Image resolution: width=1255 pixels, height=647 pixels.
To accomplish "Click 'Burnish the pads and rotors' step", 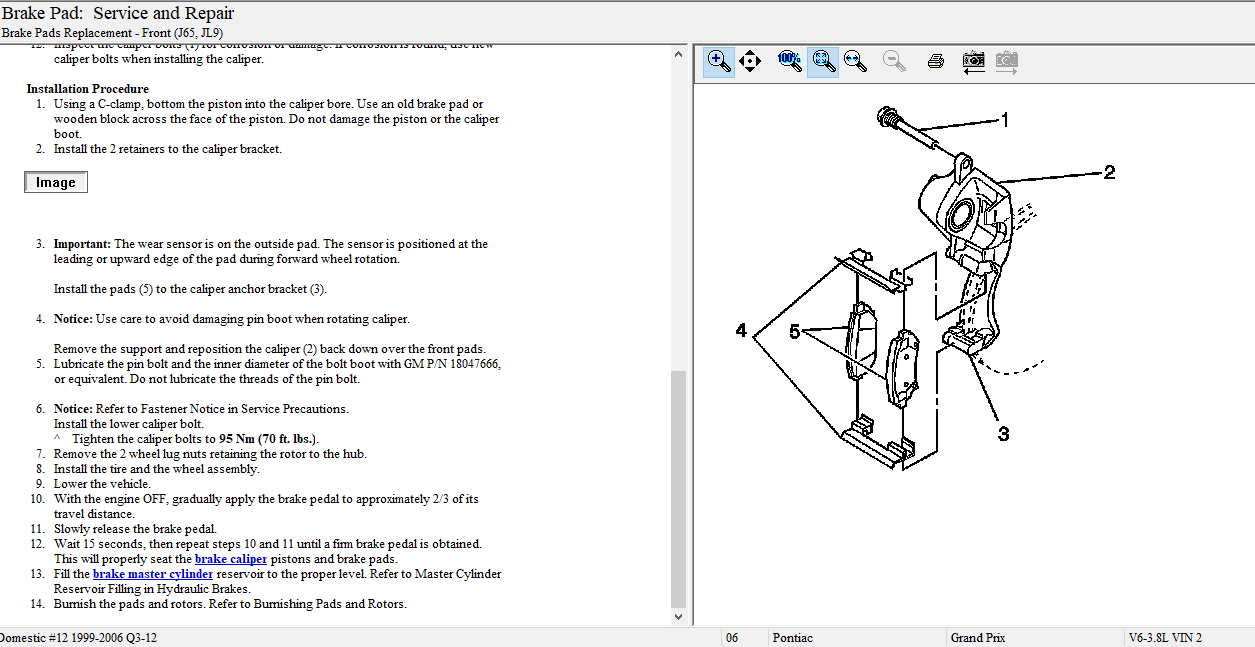I will [x=230, y=604].
